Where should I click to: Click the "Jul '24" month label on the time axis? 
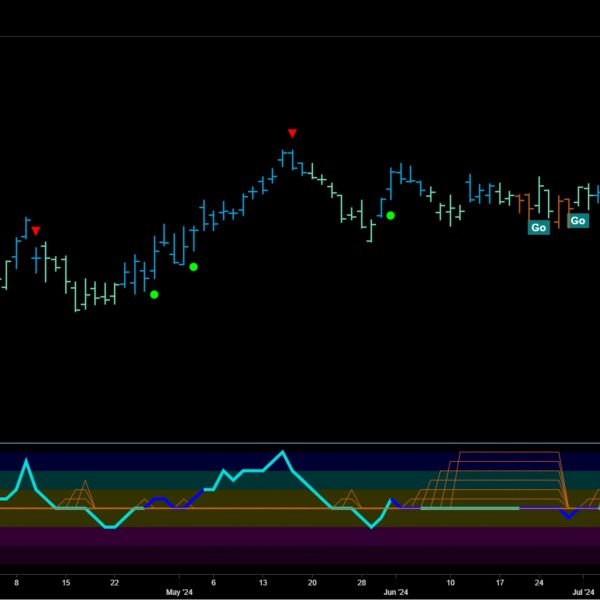click(583, 592)
